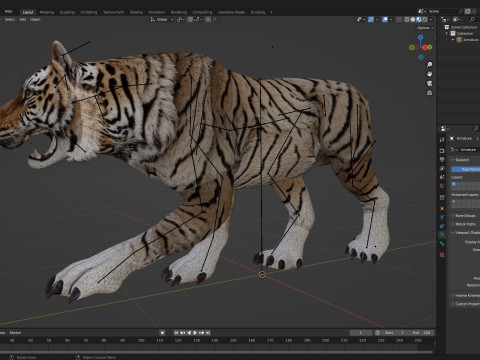480x360 pixels.
Task: Select solid viewport shading icon
Action: tap(413, 19)
